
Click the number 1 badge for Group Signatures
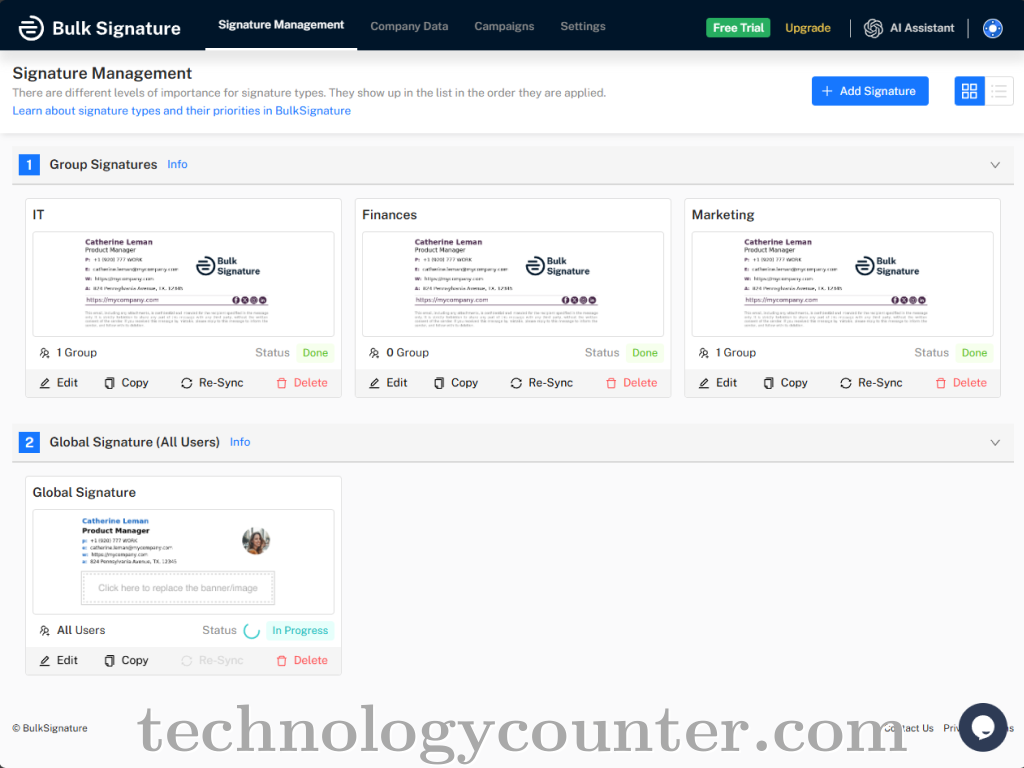pyautogui.click(x=29, y=165)
